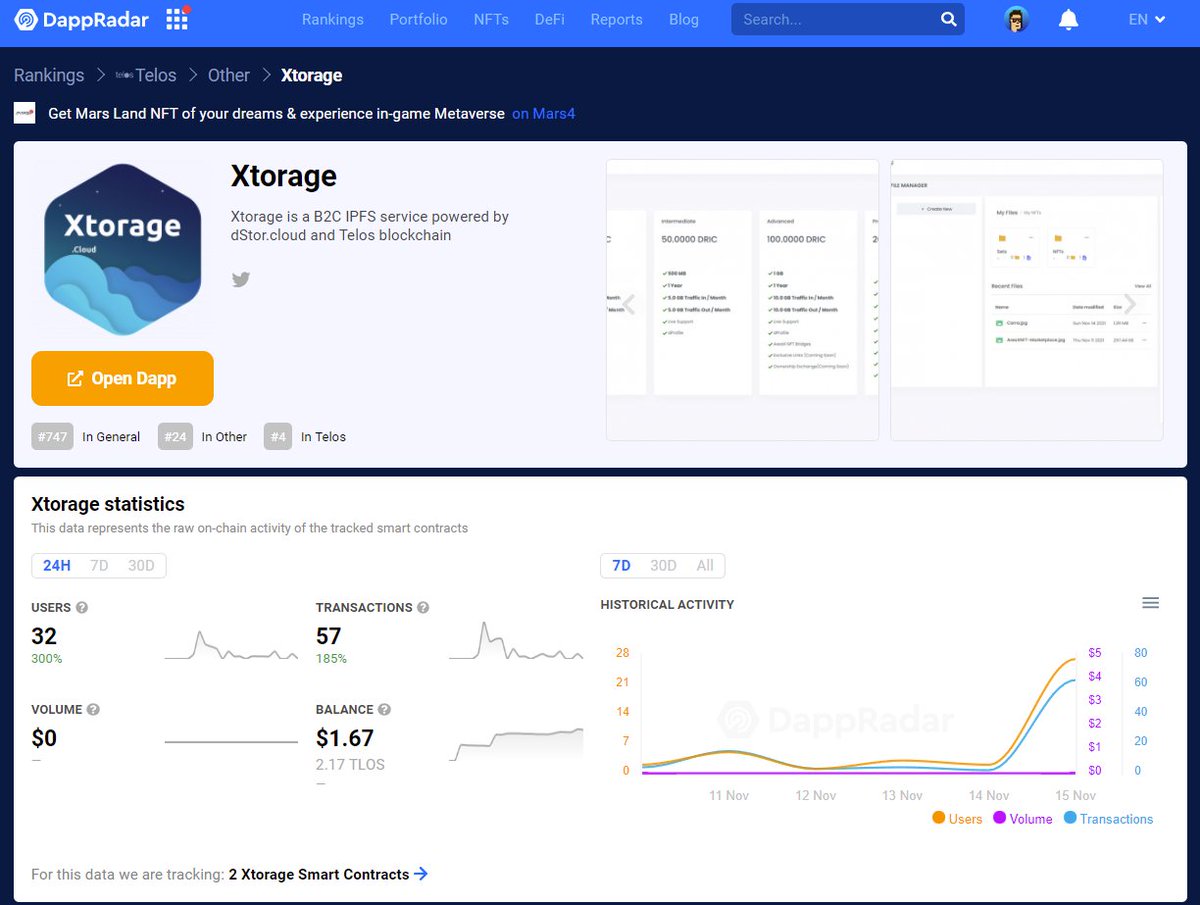The width and height of the screenshot is (1200, 905).
Task: Go to previous screenshot with left arrow
Action: click(629, 305)
